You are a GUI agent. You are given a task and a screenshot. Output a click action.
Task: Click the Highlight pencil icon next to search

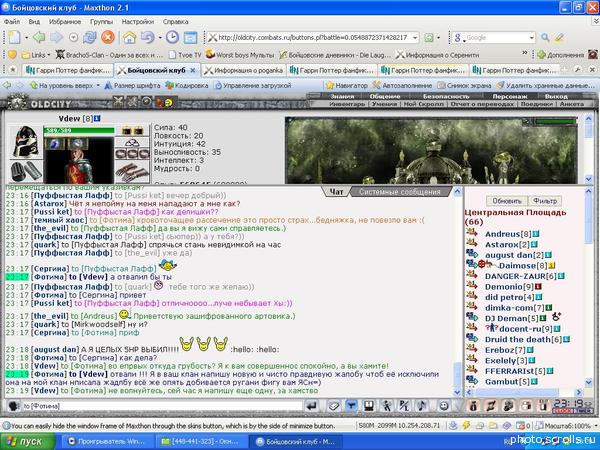pyautogui.click(x=559, y=38)
